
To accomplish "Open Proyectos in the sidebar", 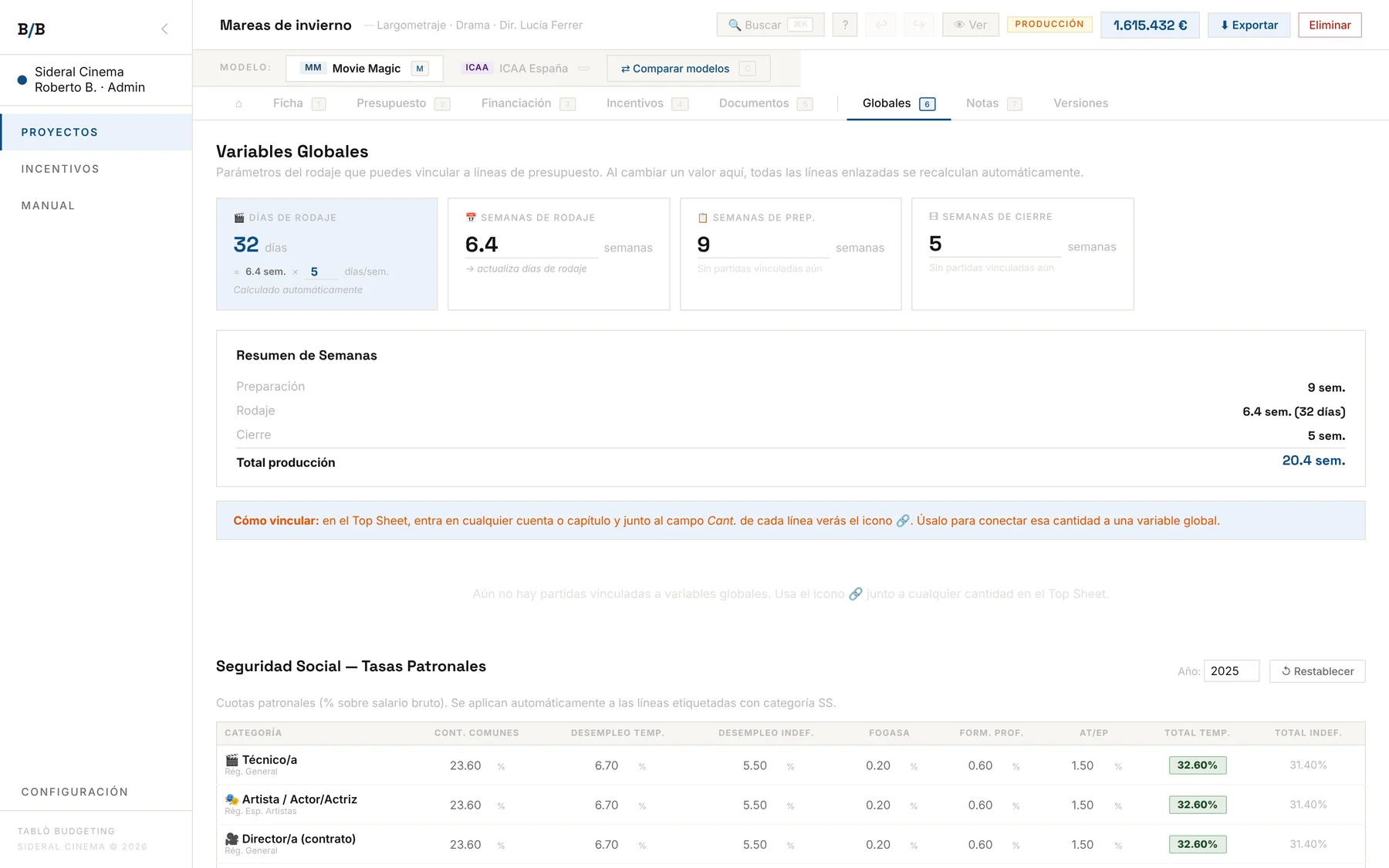I will (96, 132).
